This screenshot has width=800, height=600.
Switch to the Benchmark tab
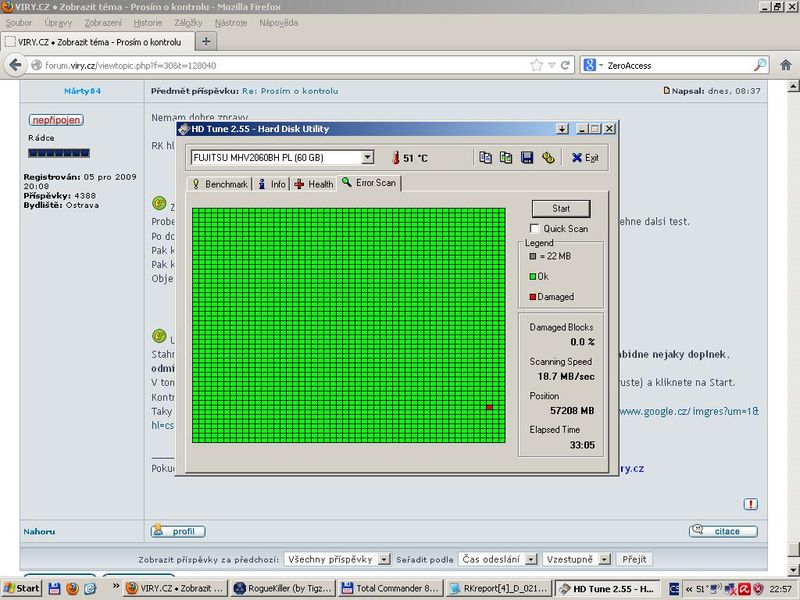(x=219, y=184)
